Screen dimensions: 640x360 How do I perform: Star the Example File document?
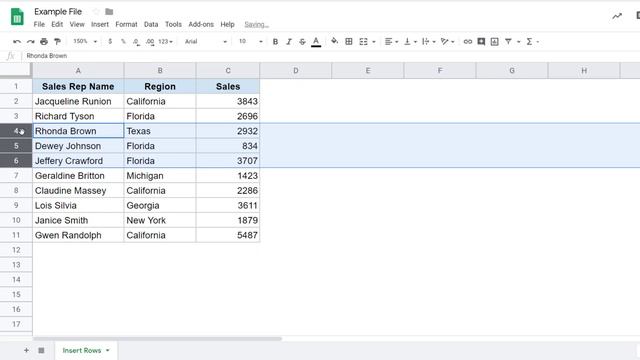point(96,12)
